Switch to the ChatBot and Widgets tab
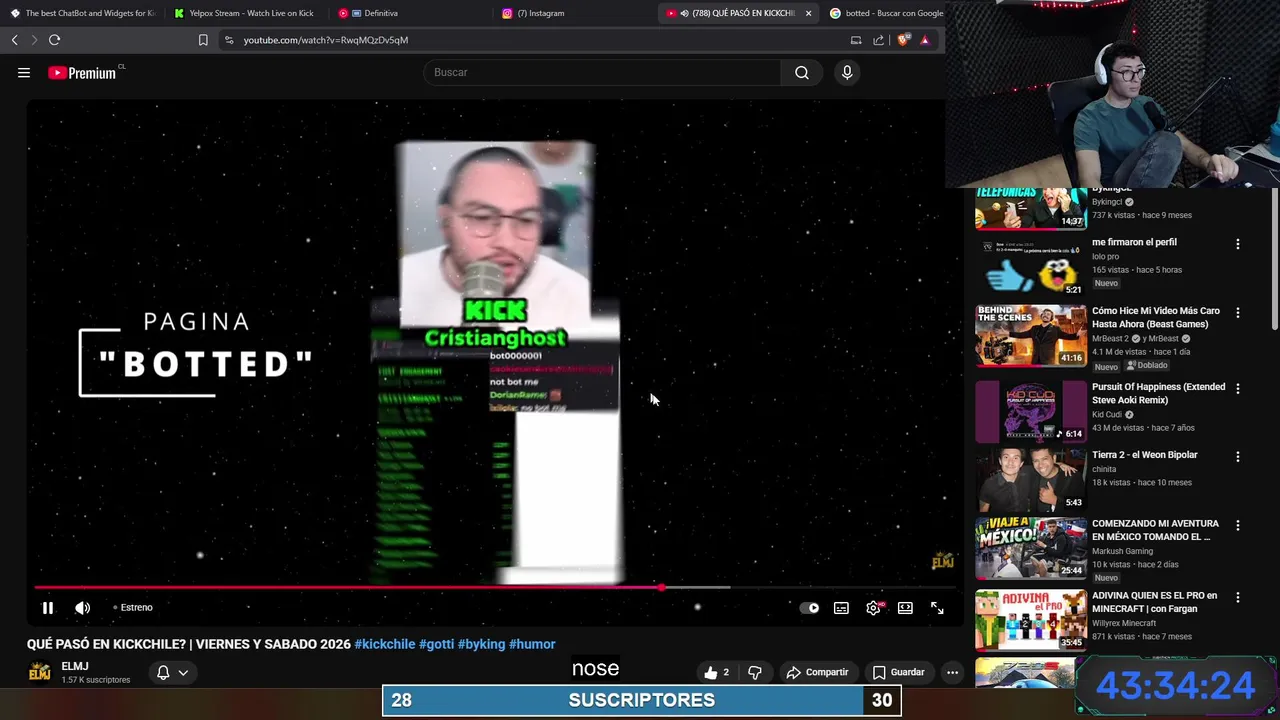Viewport: 1280px width, 720px height. pos(83,13)
